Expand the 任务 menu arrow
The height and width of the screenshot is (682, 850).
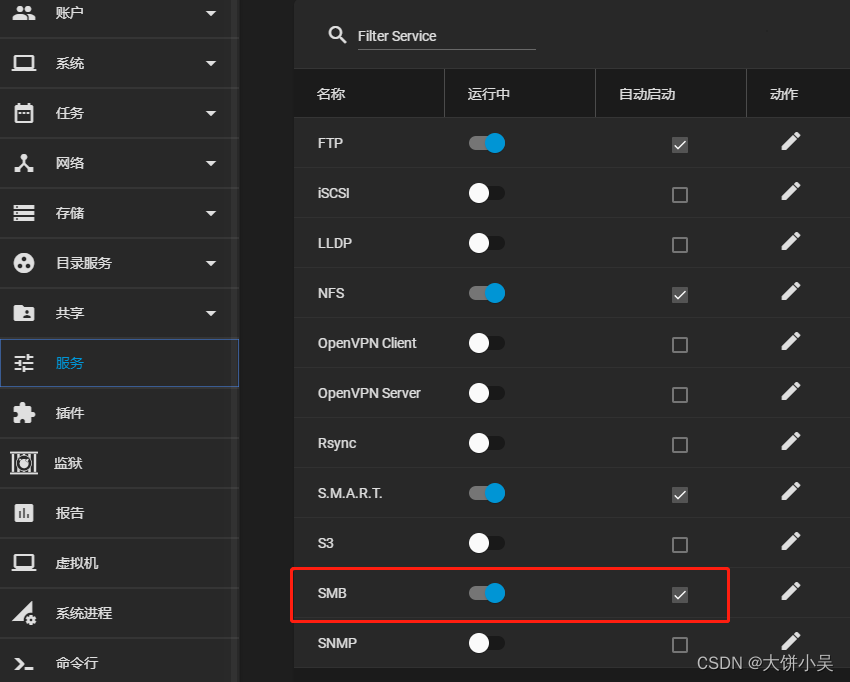tap(211, 113)
